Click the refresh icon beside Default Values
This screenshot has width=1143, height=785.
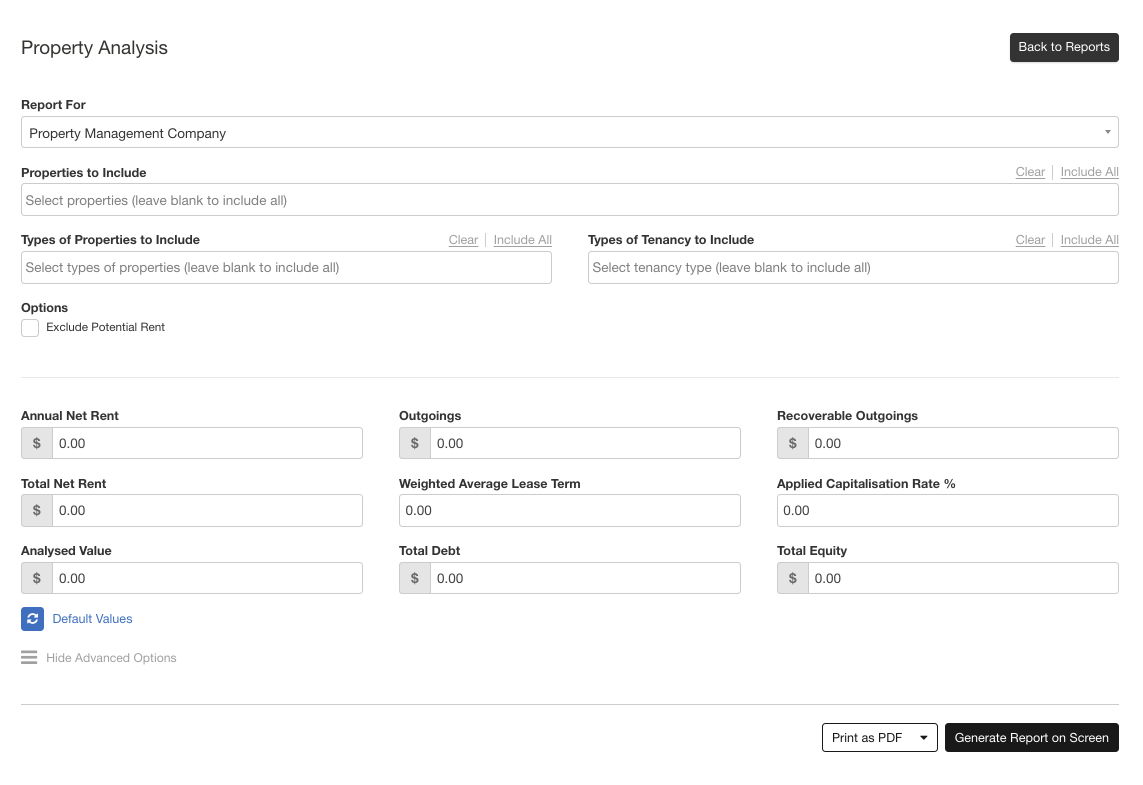[x=30, y=619]
